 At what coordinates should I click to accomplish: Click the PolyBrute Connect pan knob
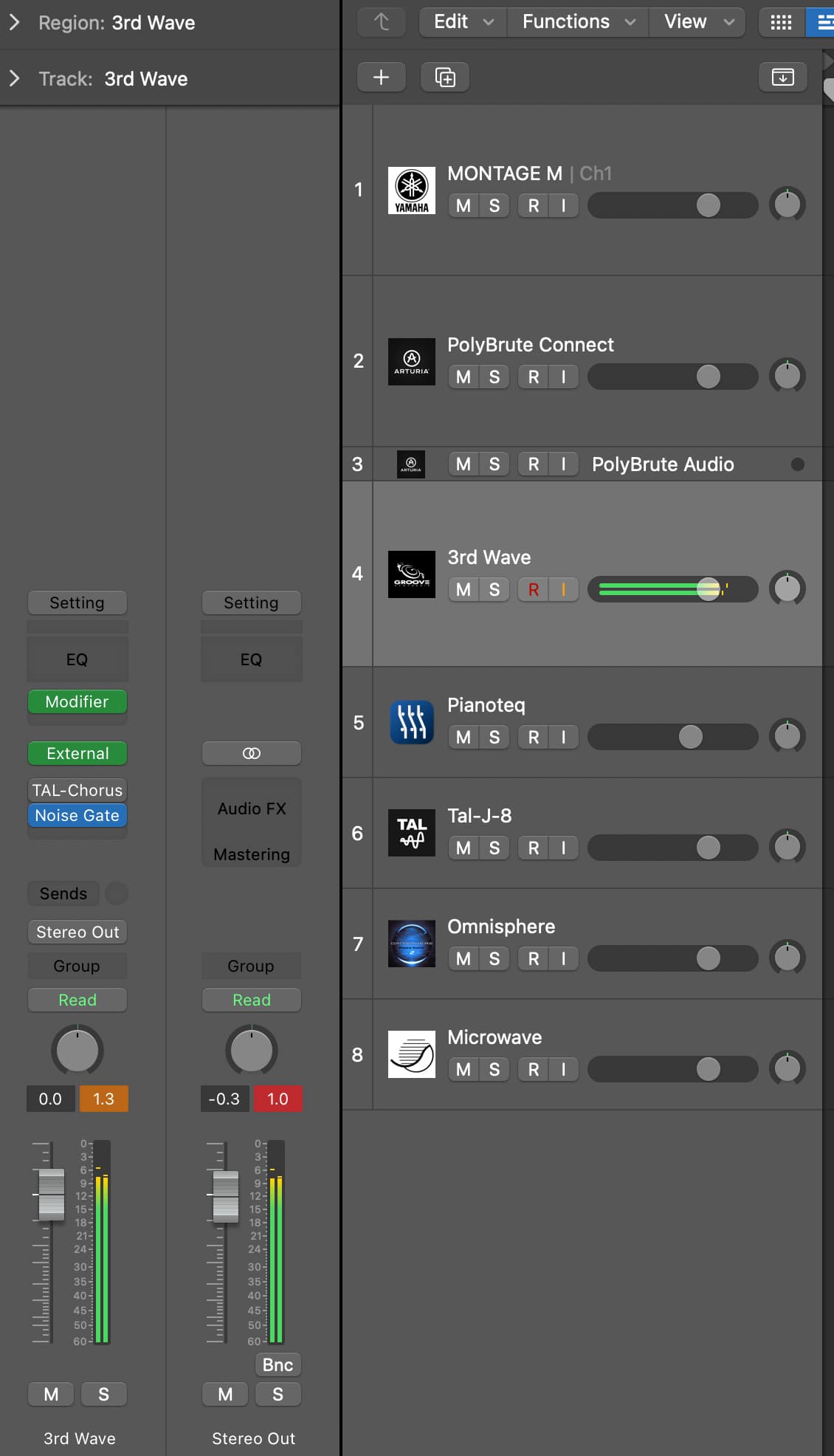tap(788, 377)
